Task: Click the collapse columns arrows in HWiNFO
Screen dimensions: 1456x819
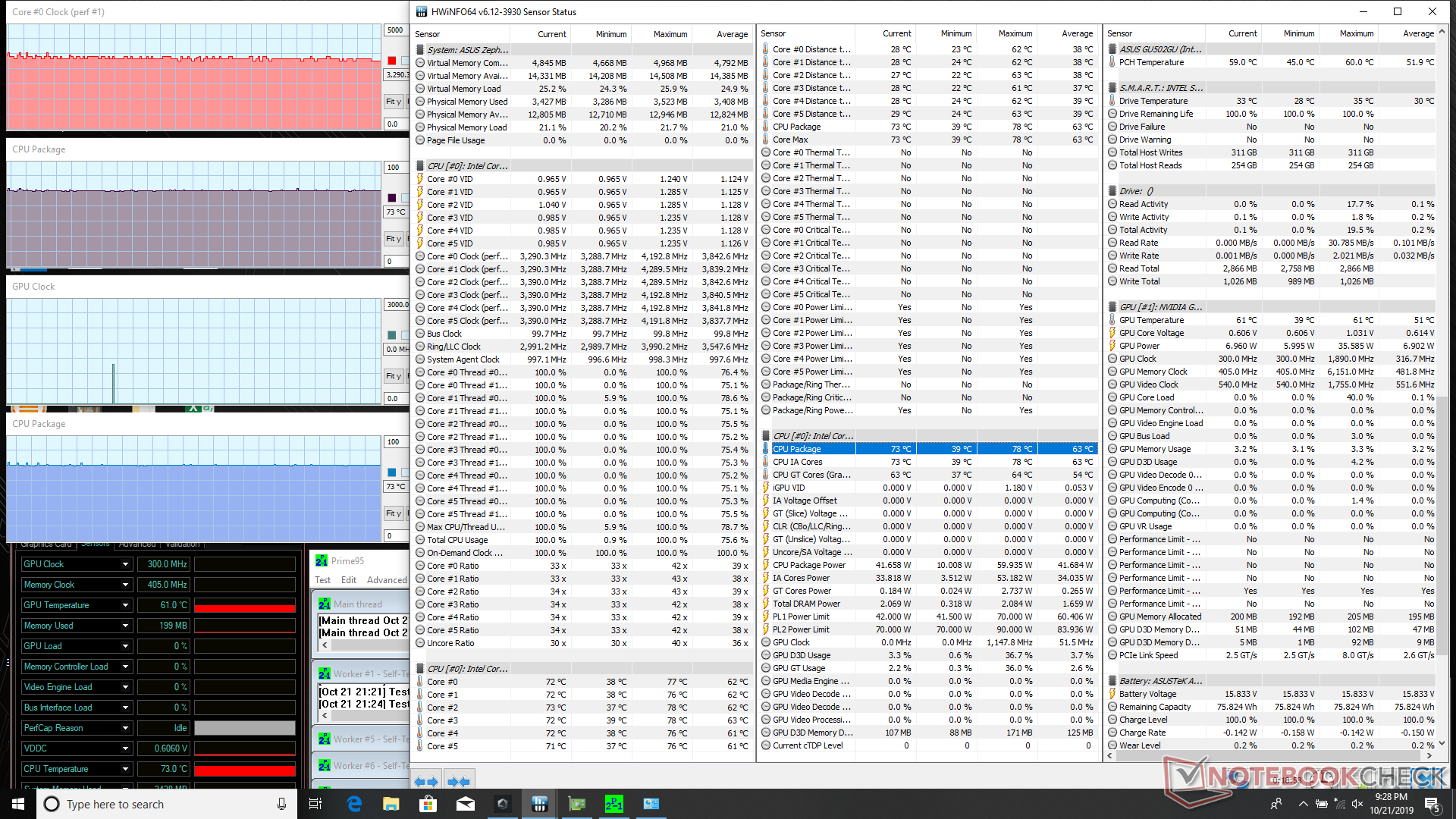Action: (458, 781)
